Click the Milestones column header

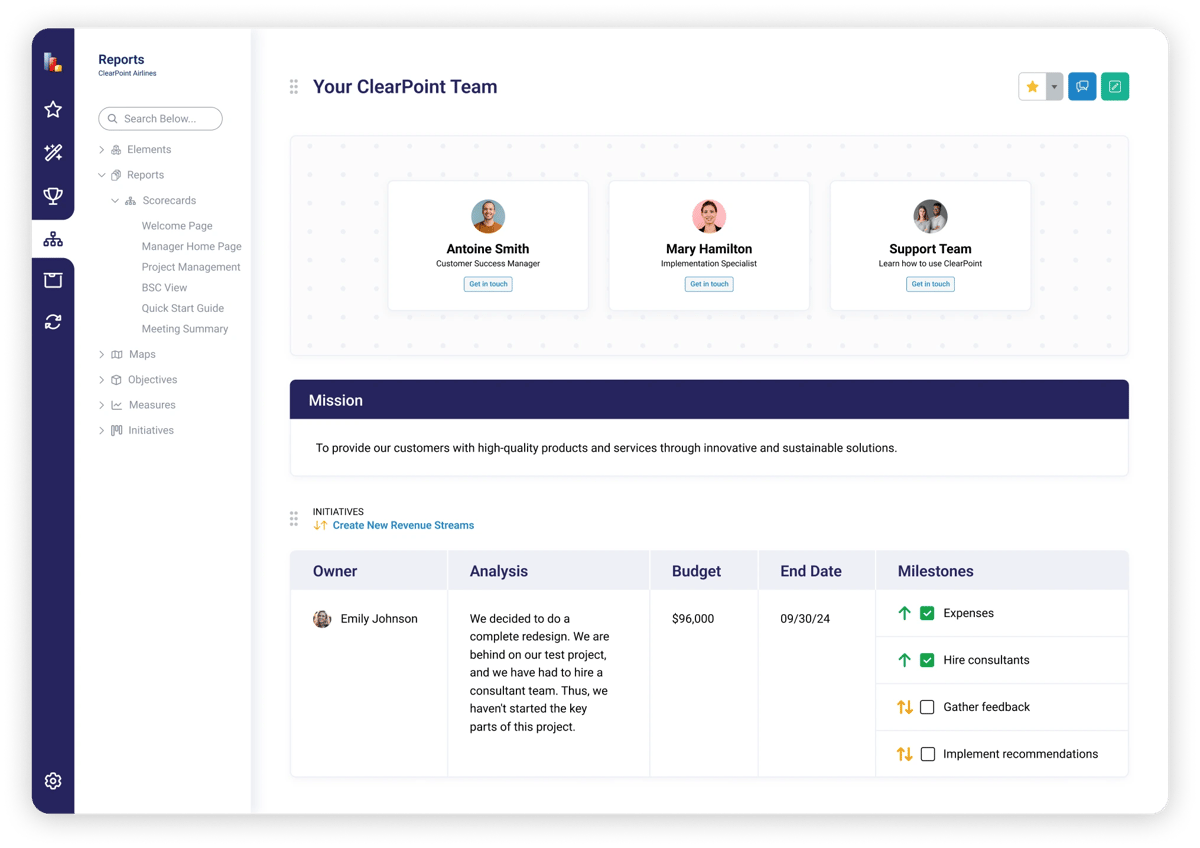pos(1002,571)
